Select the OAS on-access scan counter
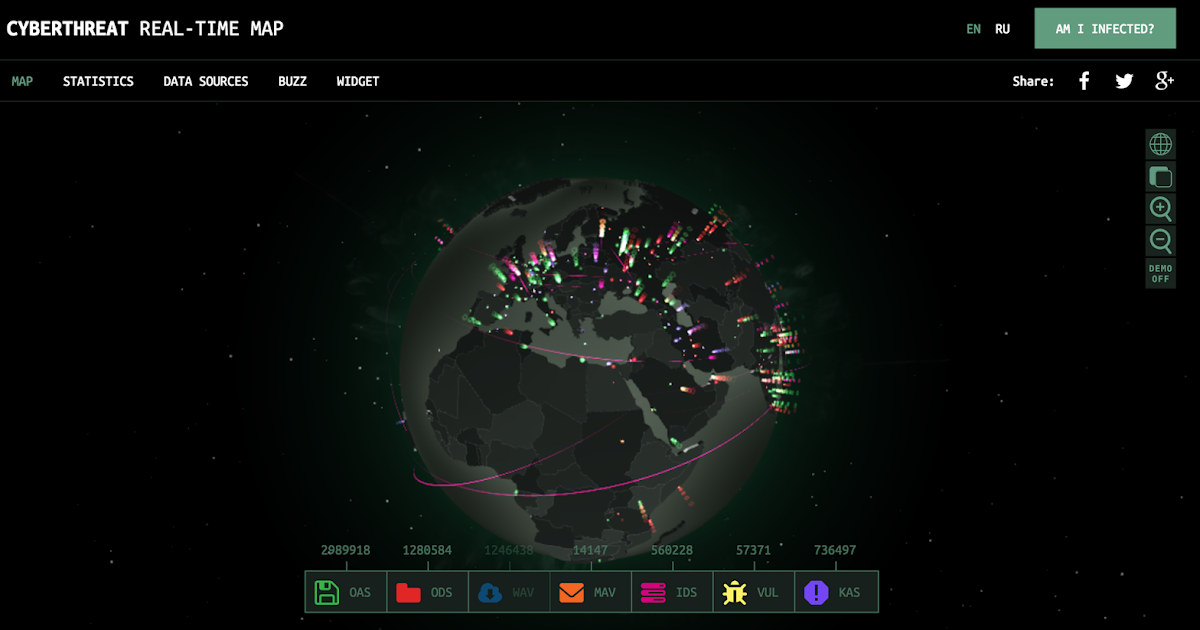The height and width of the screenshot is (630, 1200). click(x=345, y=592)
